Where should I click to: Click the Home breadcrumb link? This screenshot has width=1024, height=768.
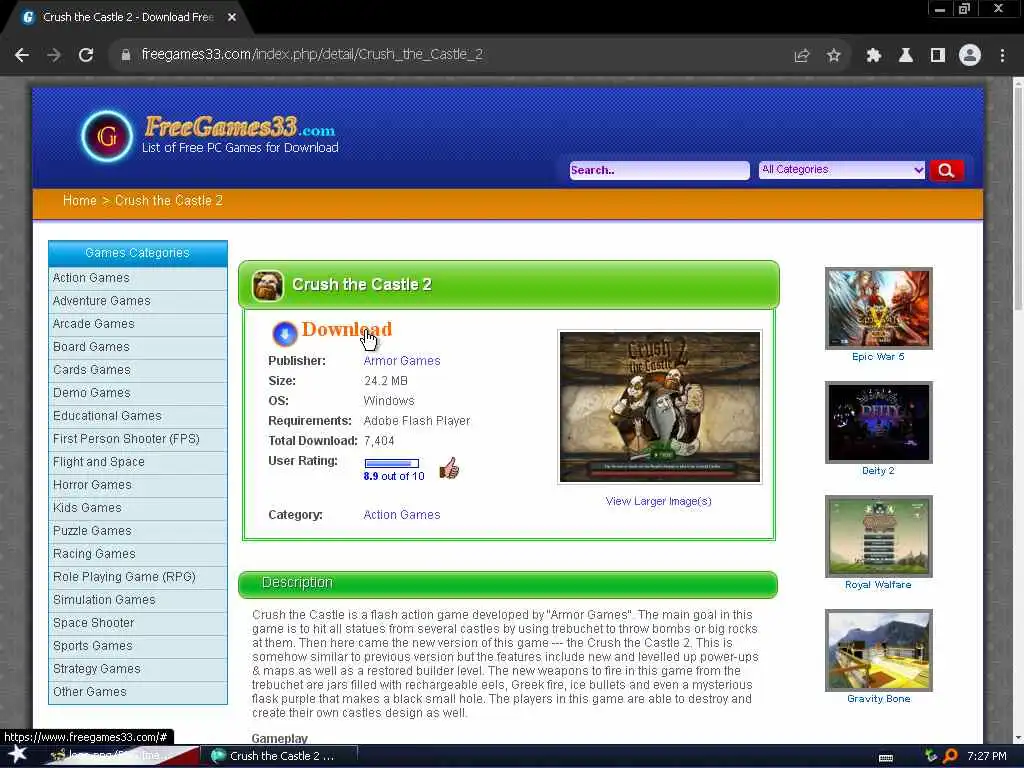tap(80, 200)
